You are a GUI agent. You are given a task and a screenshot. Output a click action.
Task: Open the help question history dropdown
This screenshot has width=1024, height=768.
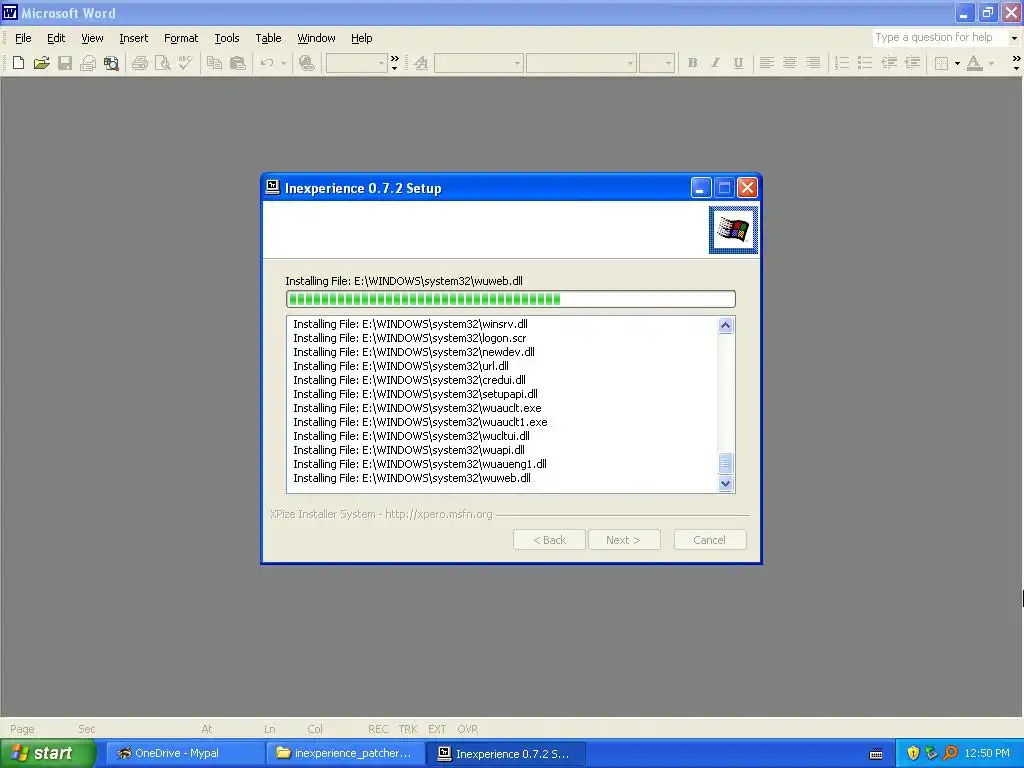(1014, 38)
